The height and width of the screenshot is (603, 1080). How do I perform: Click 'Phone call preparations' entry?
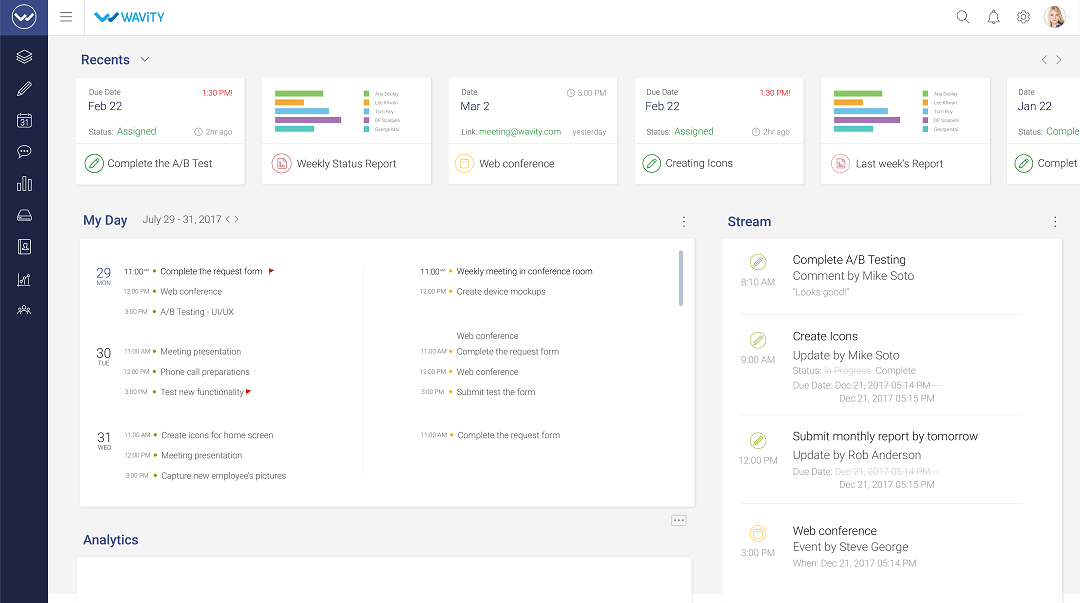click(205, 371)
